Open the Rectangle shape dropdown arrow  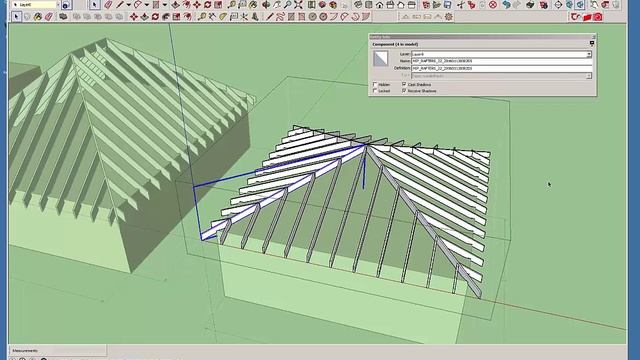[x=164, y=5]
